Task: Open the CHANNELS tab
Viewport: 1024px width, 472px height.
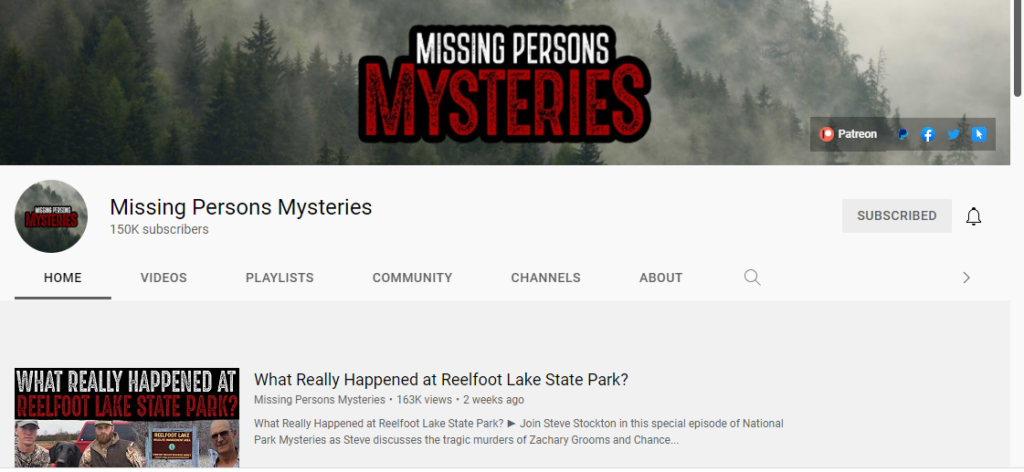Action: click(545, 277)
